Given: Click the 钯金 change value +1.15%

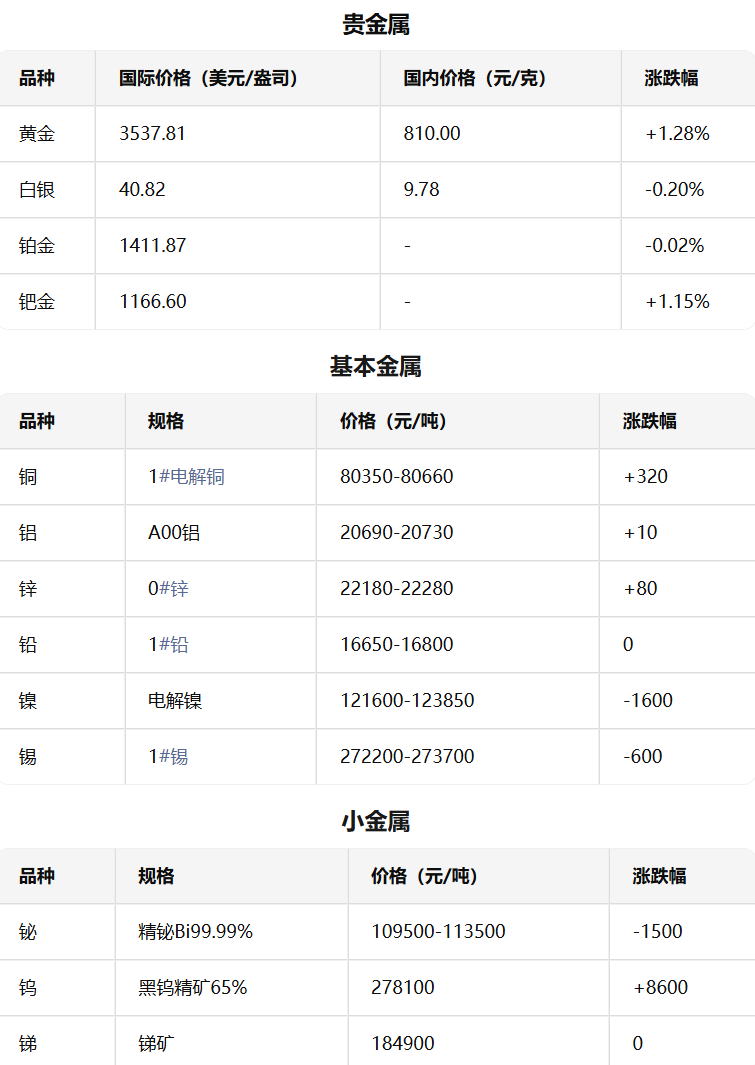Looking at the screenshot, I should [677, 302].
